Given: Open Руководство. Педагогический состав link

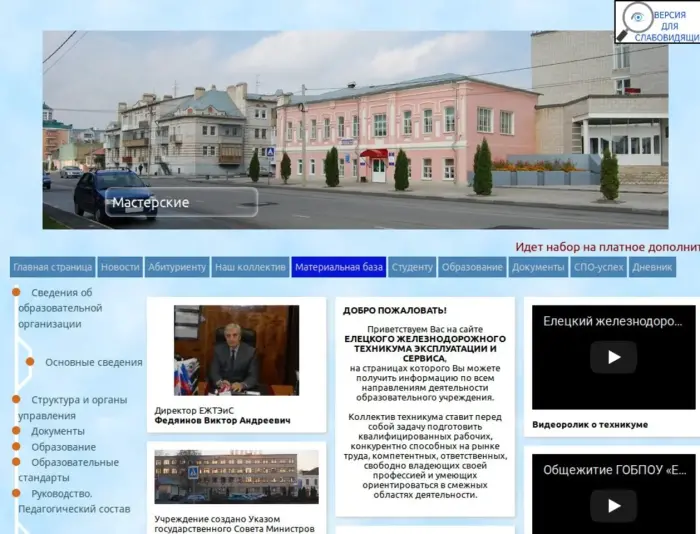Looking at the screenshot, I should pyautogui.click(x=74, y=501).
